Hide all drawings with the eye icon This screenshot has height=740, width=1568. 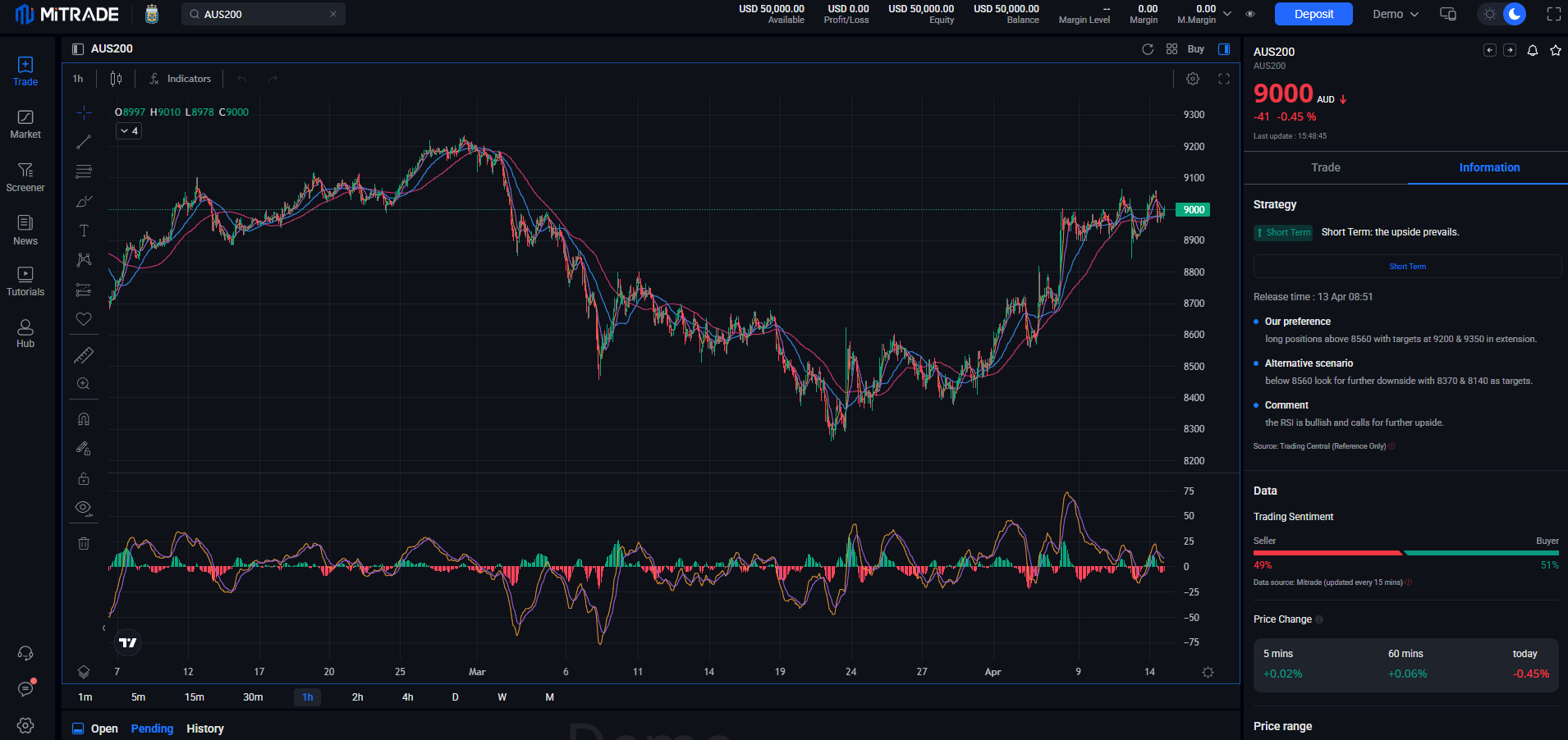(83, 508)
